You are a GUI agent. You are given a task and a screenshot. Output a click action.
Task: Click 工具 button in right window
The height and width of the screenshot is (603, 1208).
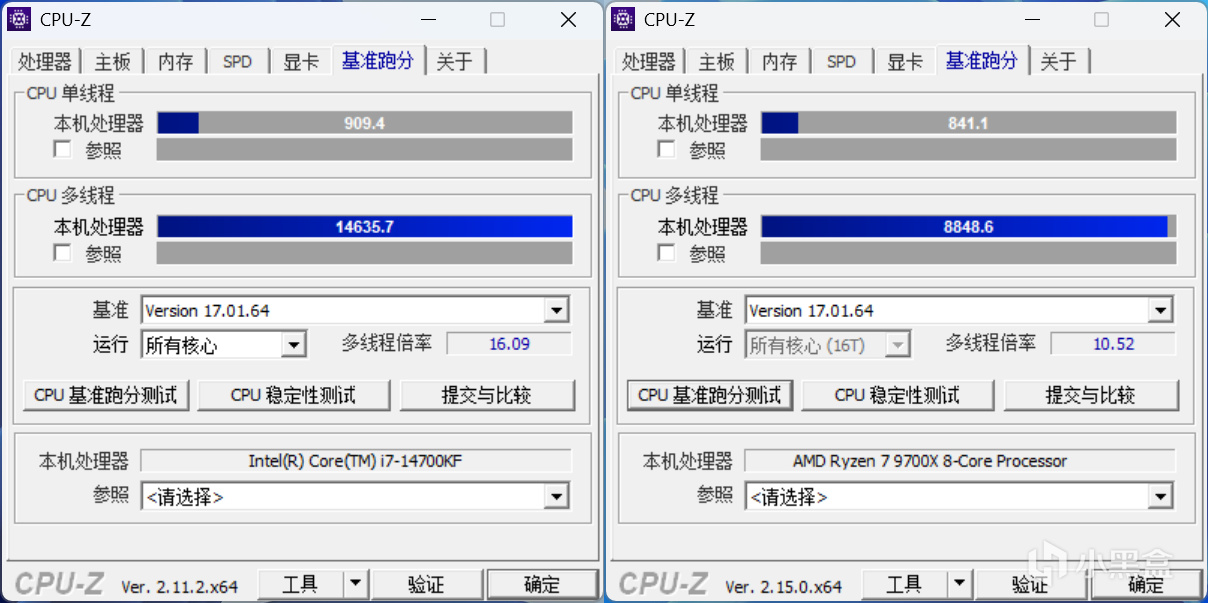905,584
